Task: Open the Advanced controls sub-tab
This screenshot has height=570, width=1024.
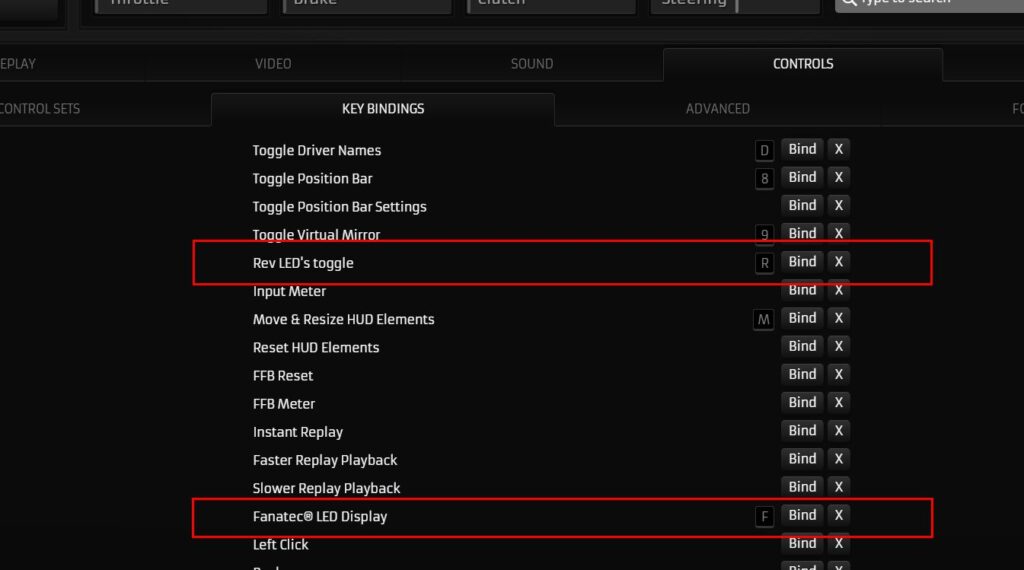Action: tap(718, 109)
